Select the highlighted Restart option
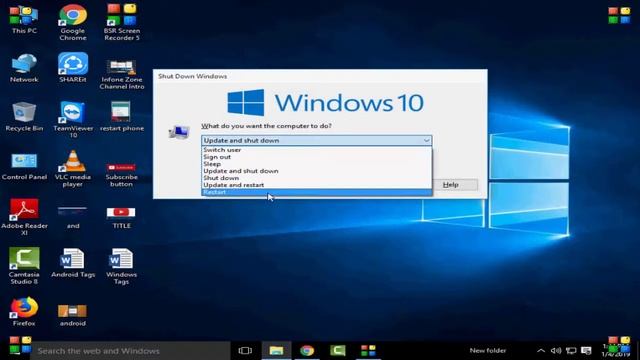This screenshot has width=640, height=360. [317, 192]
